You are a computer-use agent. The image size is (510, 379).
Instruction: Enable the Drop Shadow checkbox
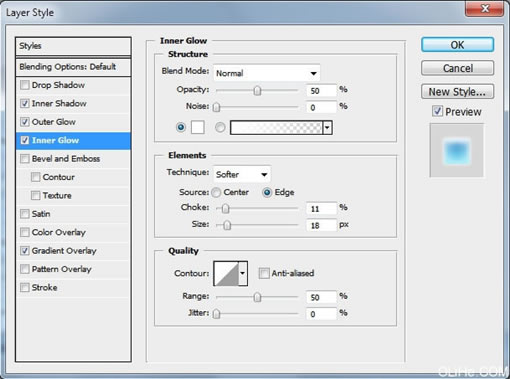25,85
